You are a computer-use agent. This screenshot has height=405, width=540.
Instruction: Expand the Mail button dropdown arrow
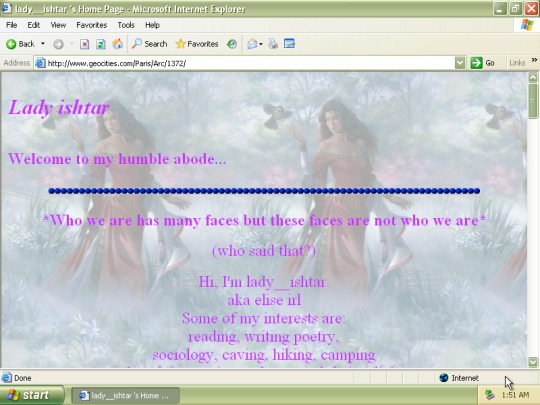[x=261, y=44]
